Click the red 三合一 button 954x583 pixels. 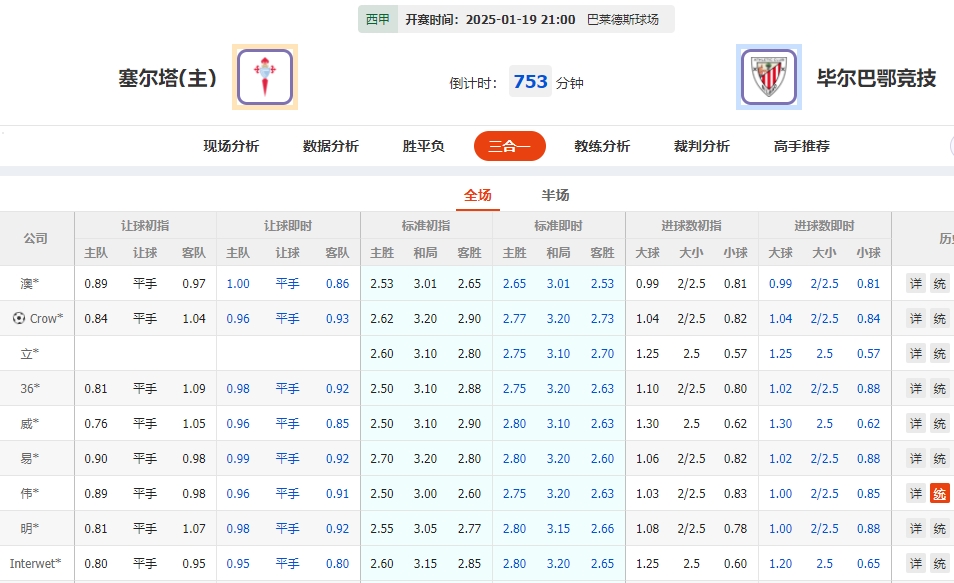509,145
